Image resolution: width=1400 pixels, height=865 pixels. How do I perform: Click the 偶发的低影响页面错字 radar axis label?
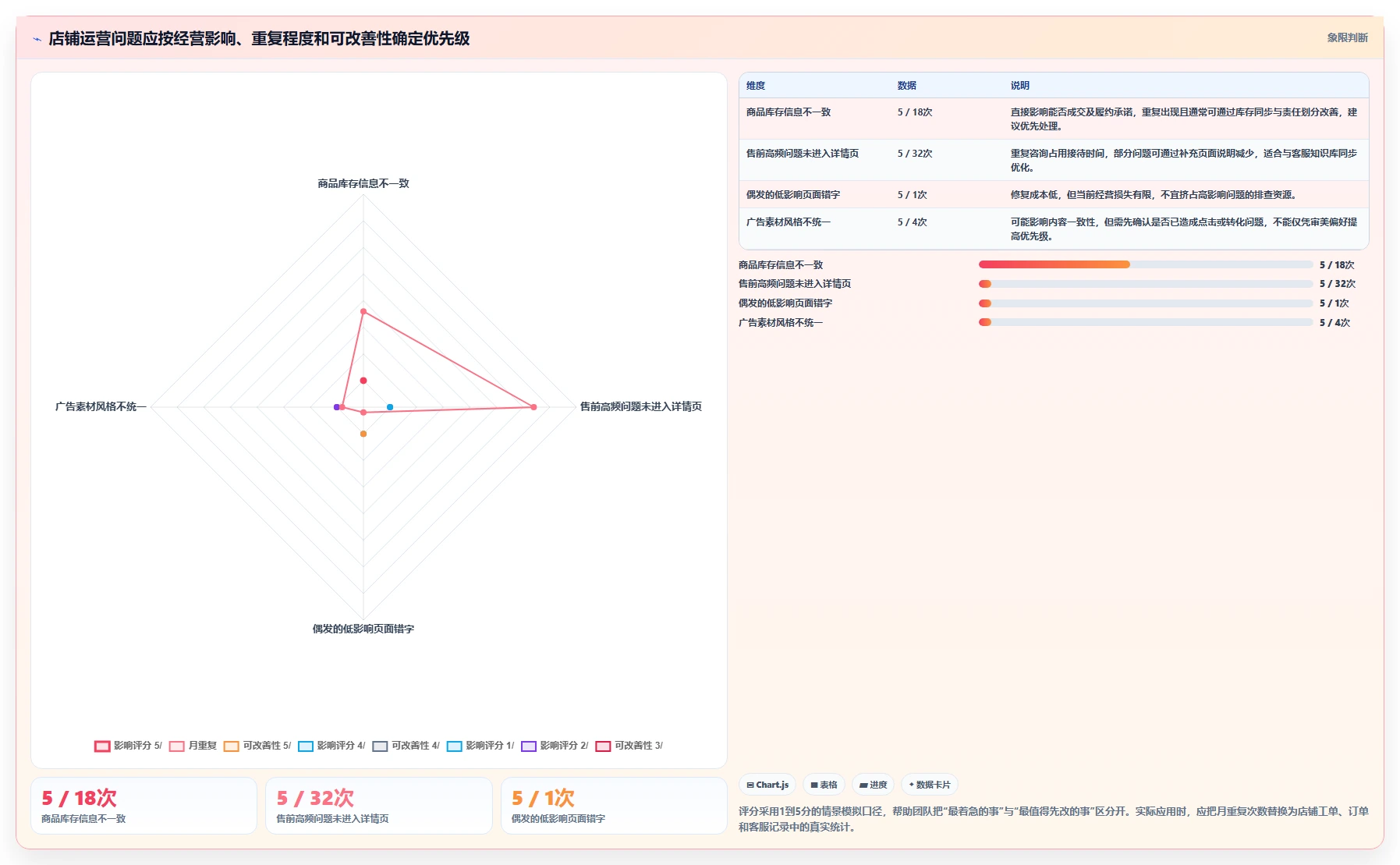[363, 629]
